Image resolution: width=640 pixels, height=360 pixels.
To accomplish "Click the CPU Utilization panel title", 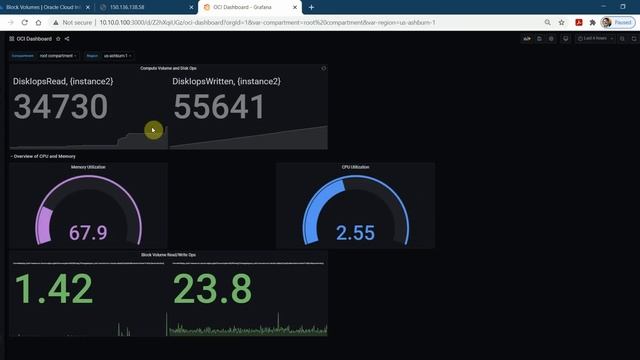I will coord(356,167).
